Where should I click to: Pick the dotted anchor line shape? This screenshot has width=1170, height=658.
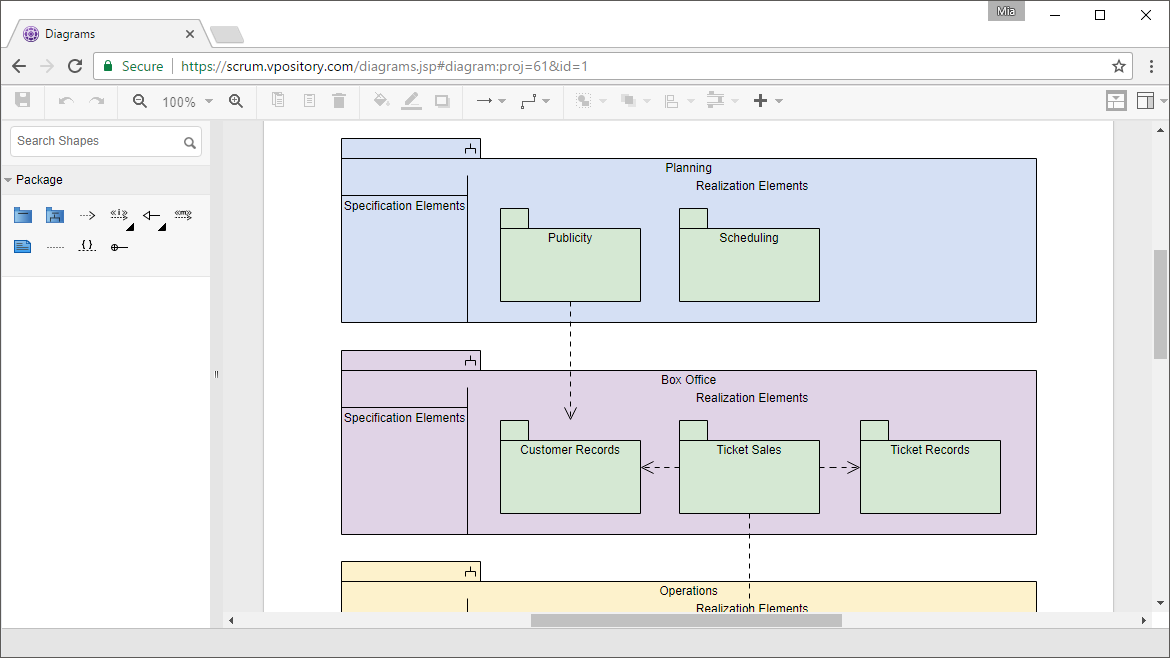pyautogui.click(x=55, y=247)
